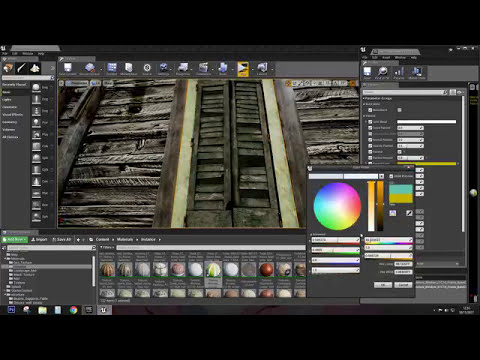The image size is (480, 360).
Task: Click the hue spectrum slider field
Action: pos(389,240)
